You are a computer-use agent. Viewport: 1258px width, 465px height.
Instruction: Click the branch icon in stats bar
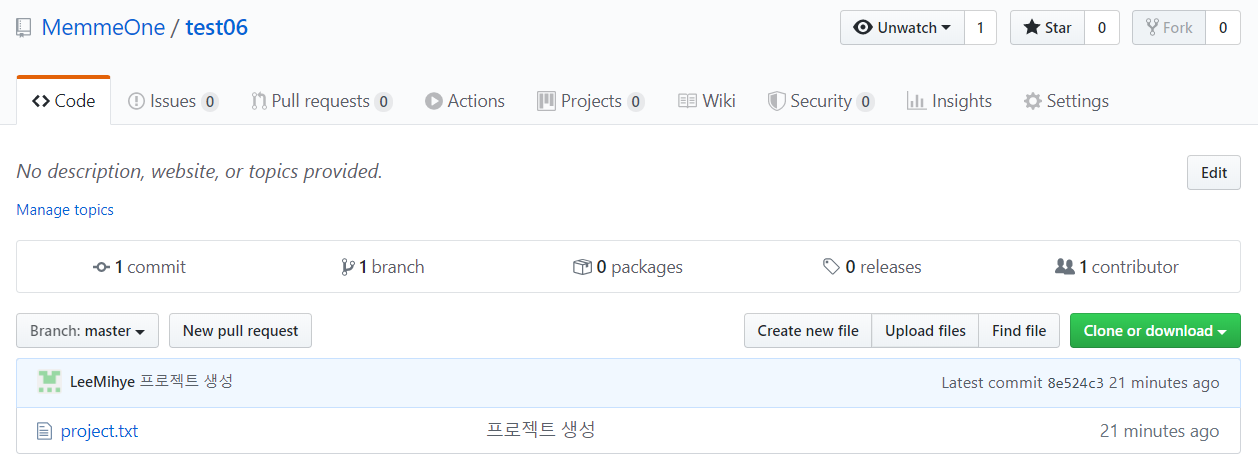coord(347,267)
